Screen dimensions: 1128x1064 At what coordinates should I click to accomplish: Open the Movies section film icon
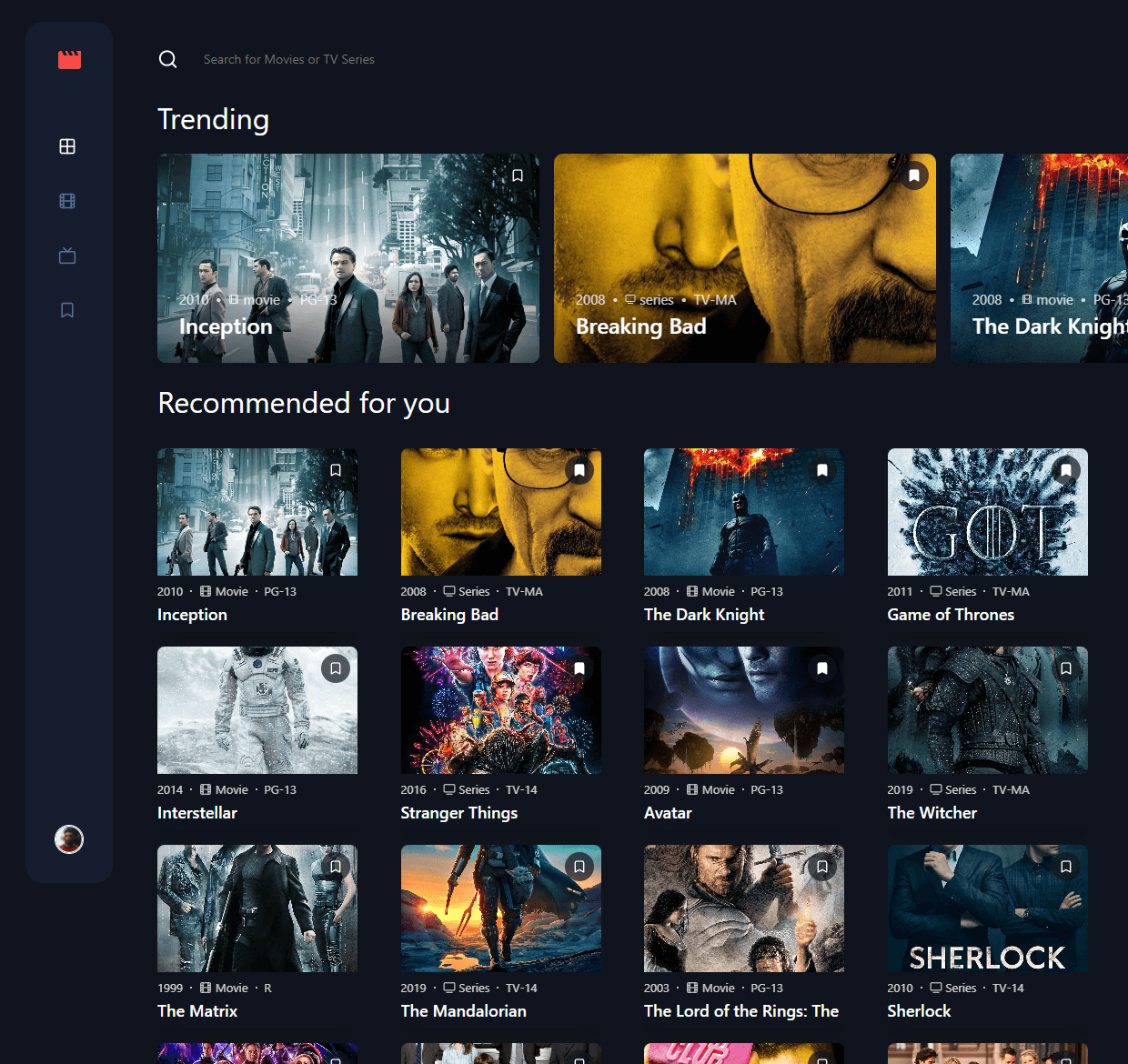point(67,201)
